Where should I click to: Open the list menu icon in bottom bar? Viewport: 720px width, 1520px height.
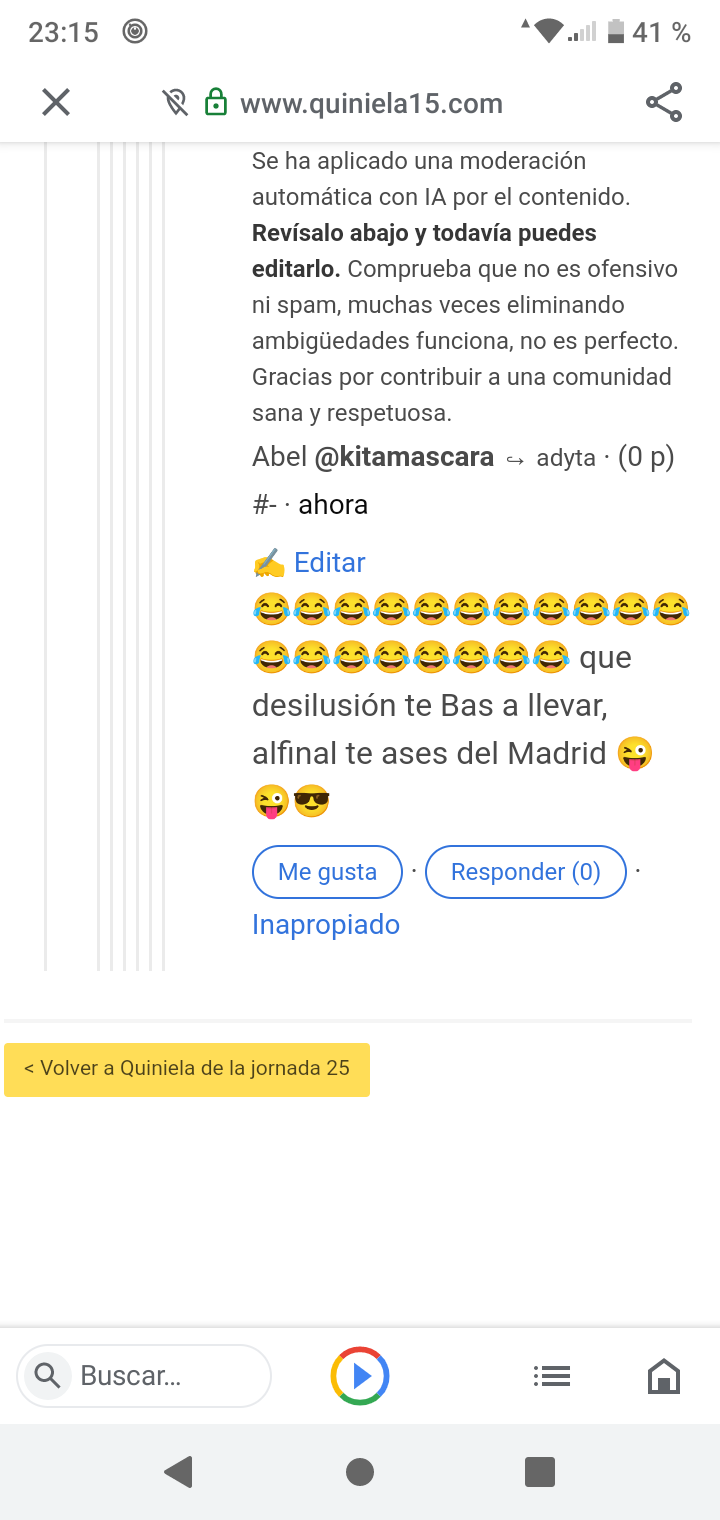(552, 1377)
